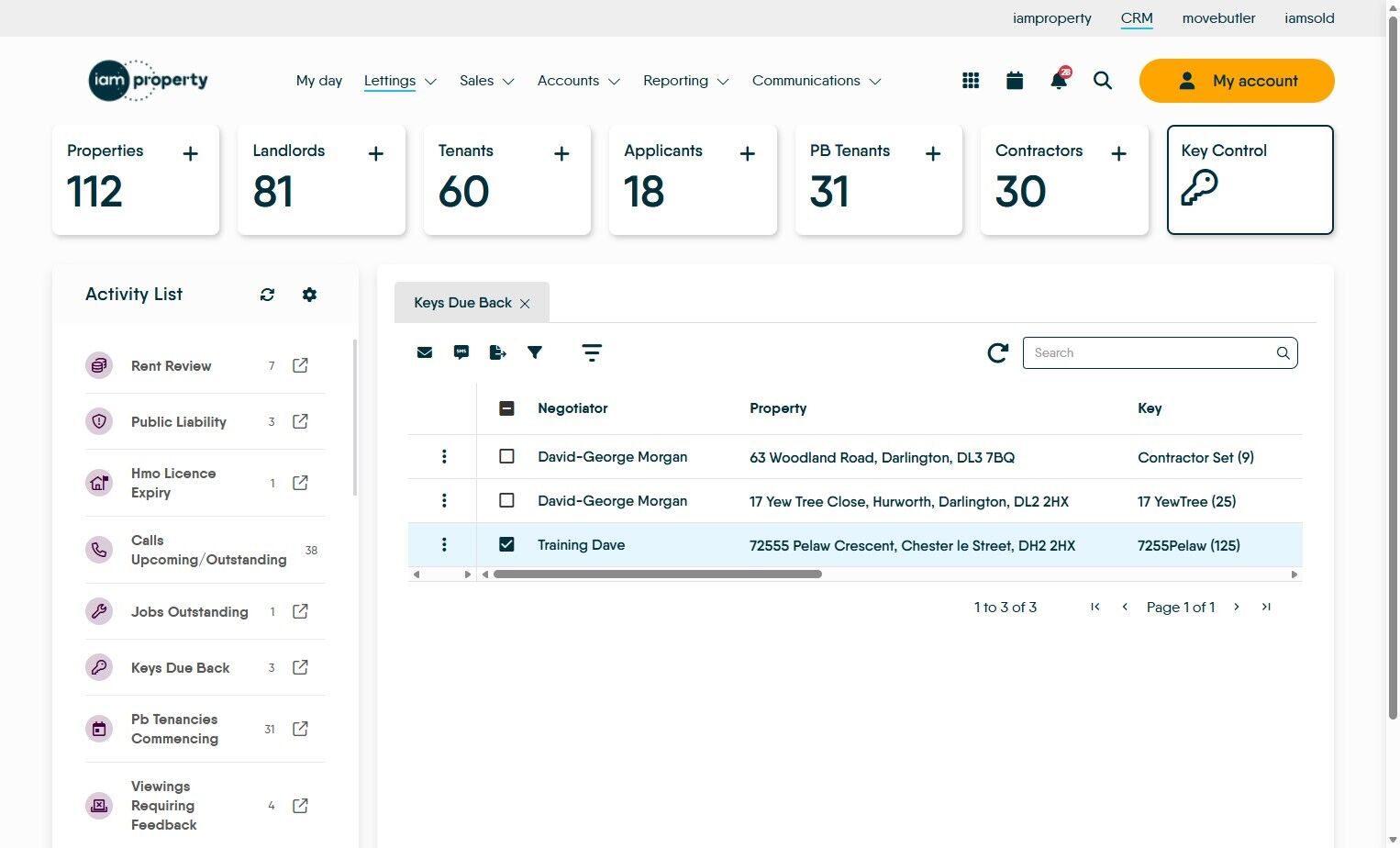Tick the 63 Woodland Road row checkbox

(506, 456)
